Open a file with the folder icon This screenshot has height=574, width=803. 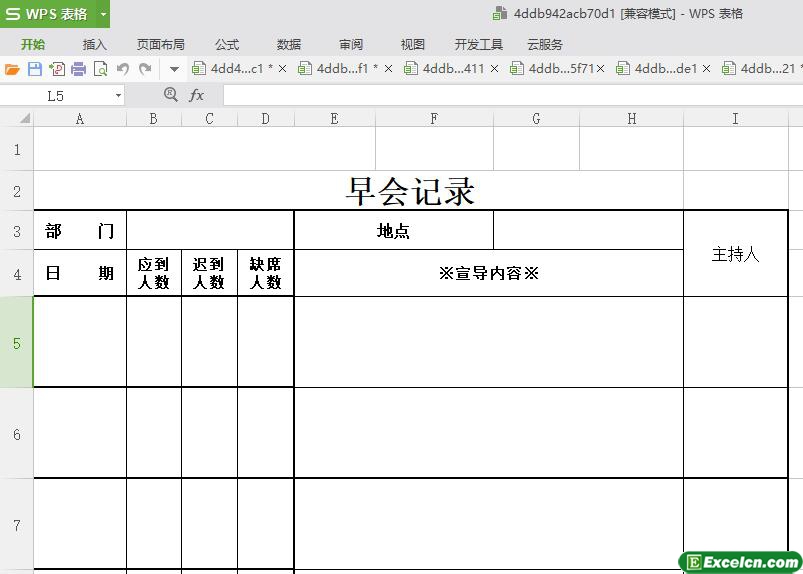(x=12, y=69)
